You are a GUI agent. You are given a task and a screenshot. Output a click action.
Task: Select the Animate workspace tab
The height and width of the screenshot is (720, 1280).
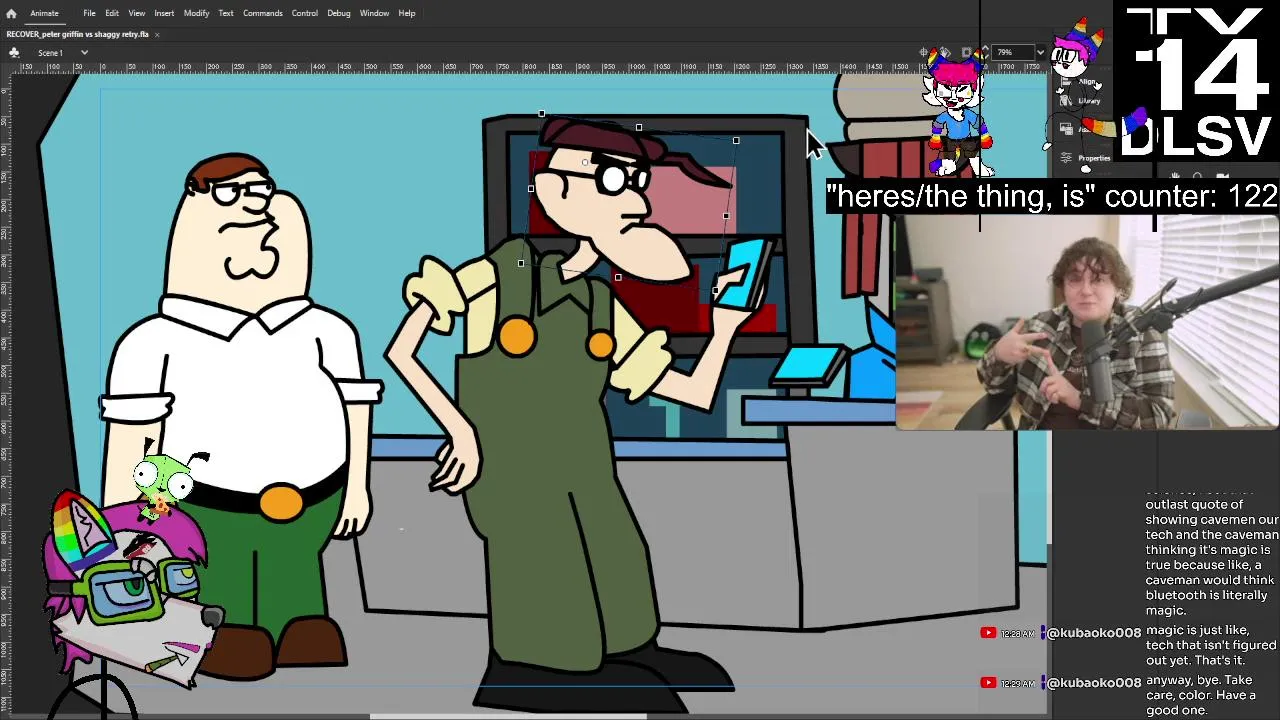point(44,13)
